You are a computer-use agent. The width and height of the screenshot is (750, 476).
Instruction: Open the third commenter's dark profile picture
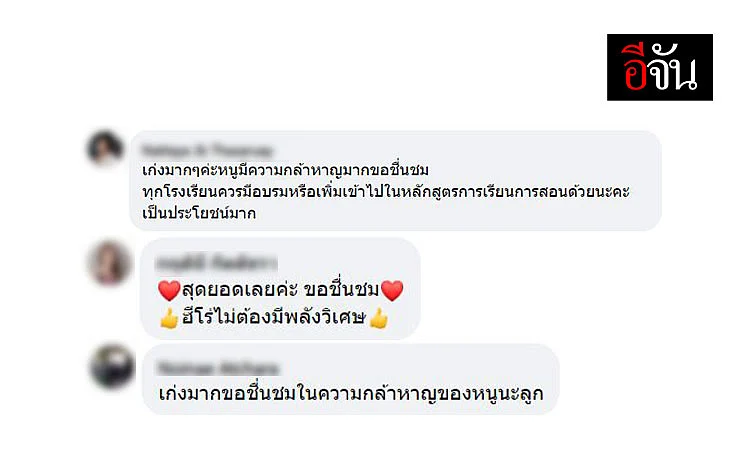[112, 367]
